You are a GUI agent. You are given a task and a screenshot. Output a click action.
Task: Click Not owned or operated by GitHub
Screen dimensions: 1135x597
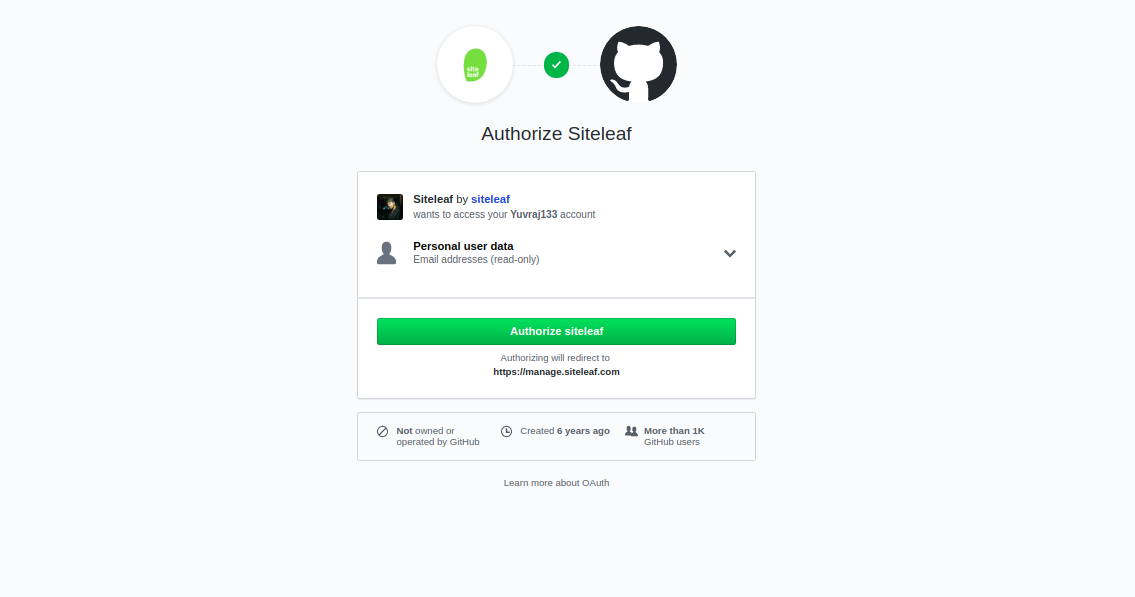tap(437, 436)
